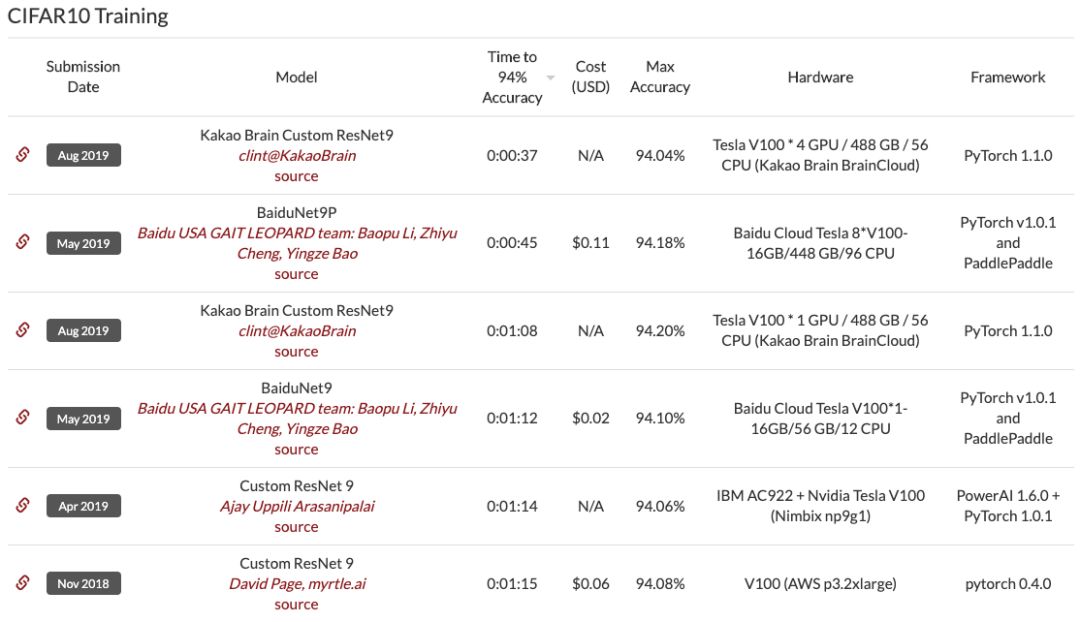Click the link icon beside Nov 2018 entry
1080x622 pixels.
coord(22,583)
